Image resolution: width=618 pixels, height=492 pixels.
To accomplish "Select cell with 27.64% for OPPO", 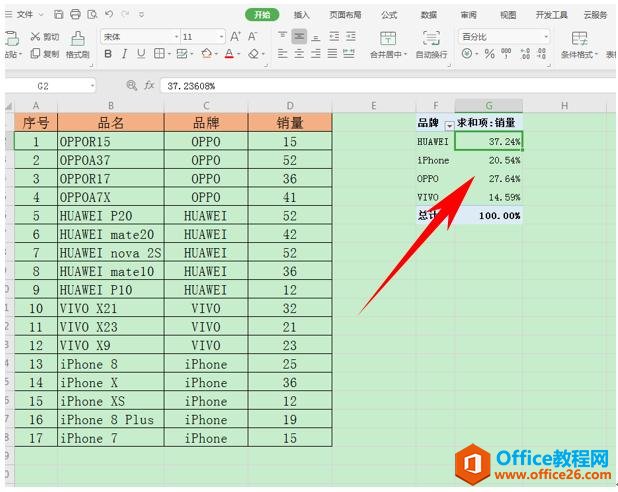I will [489, 179].
